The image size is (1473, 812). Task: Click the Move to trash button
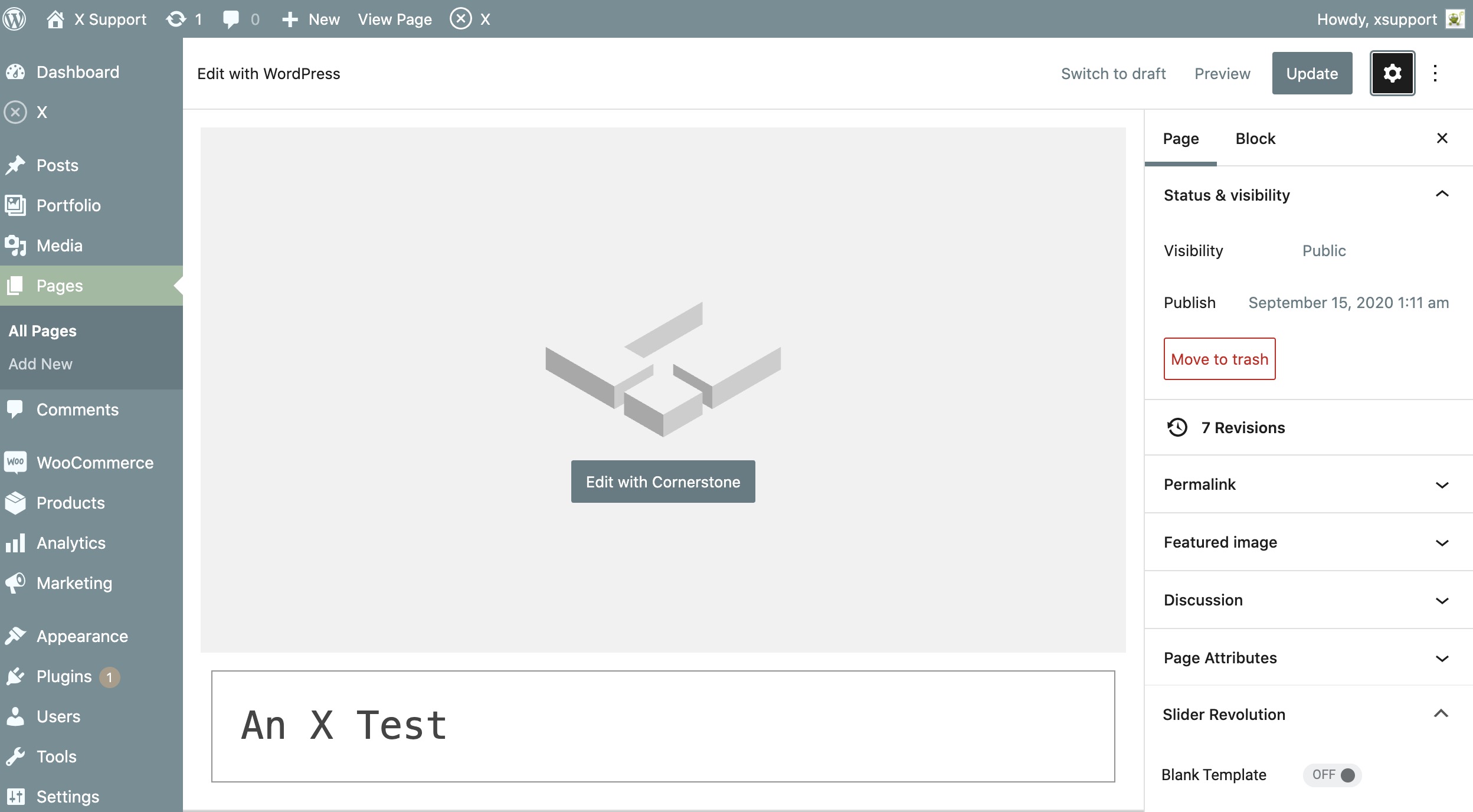point(1219,359)
